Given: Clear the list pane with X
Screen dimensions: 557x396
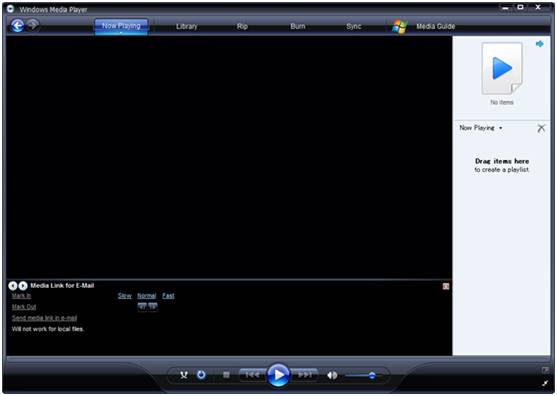Looking at the screenshot, I should coord(541,128).
